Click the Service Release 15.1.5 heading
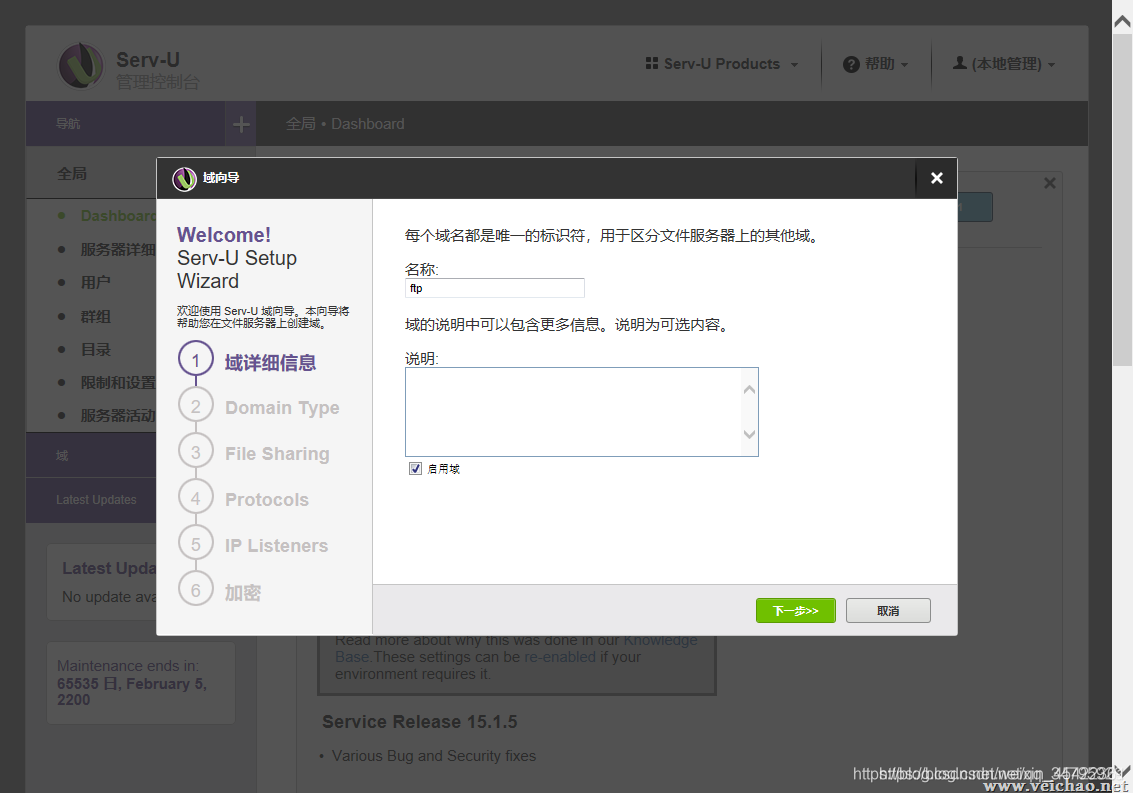The height and width of the screenshot is (793, 1133). tap(420, 722)
